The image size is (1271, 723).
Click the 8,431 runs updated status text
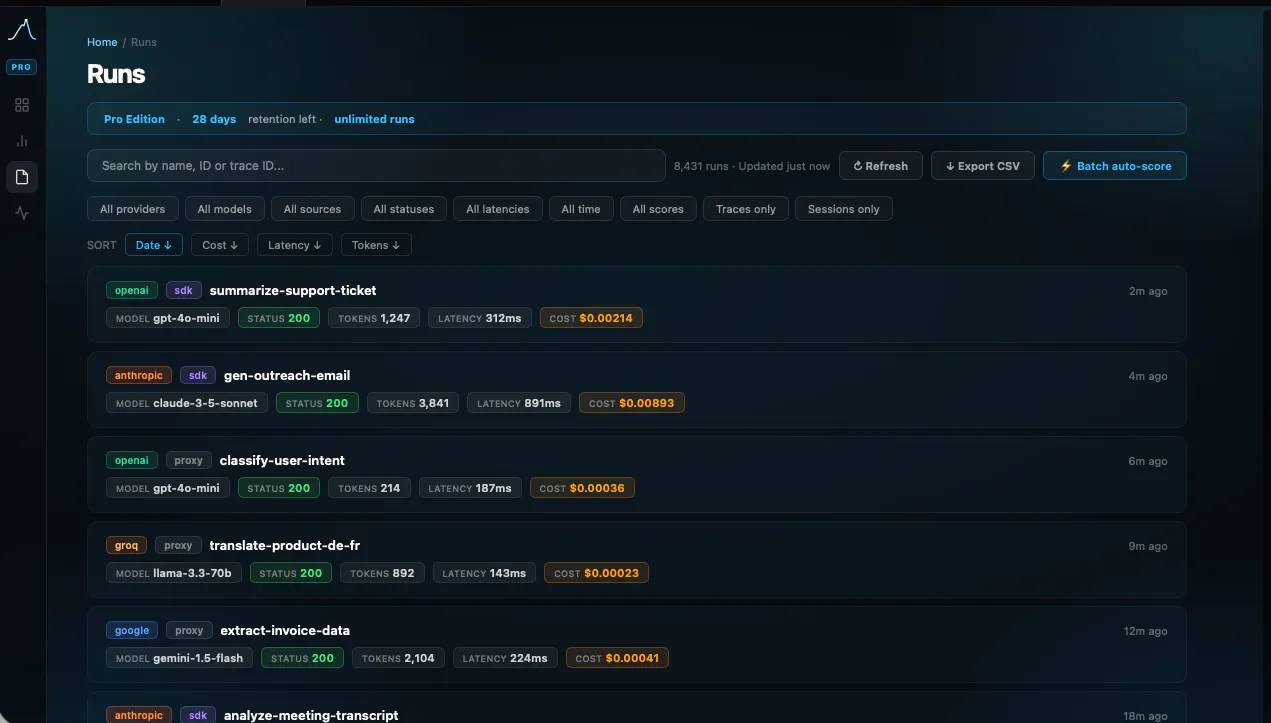coord(752,166)
